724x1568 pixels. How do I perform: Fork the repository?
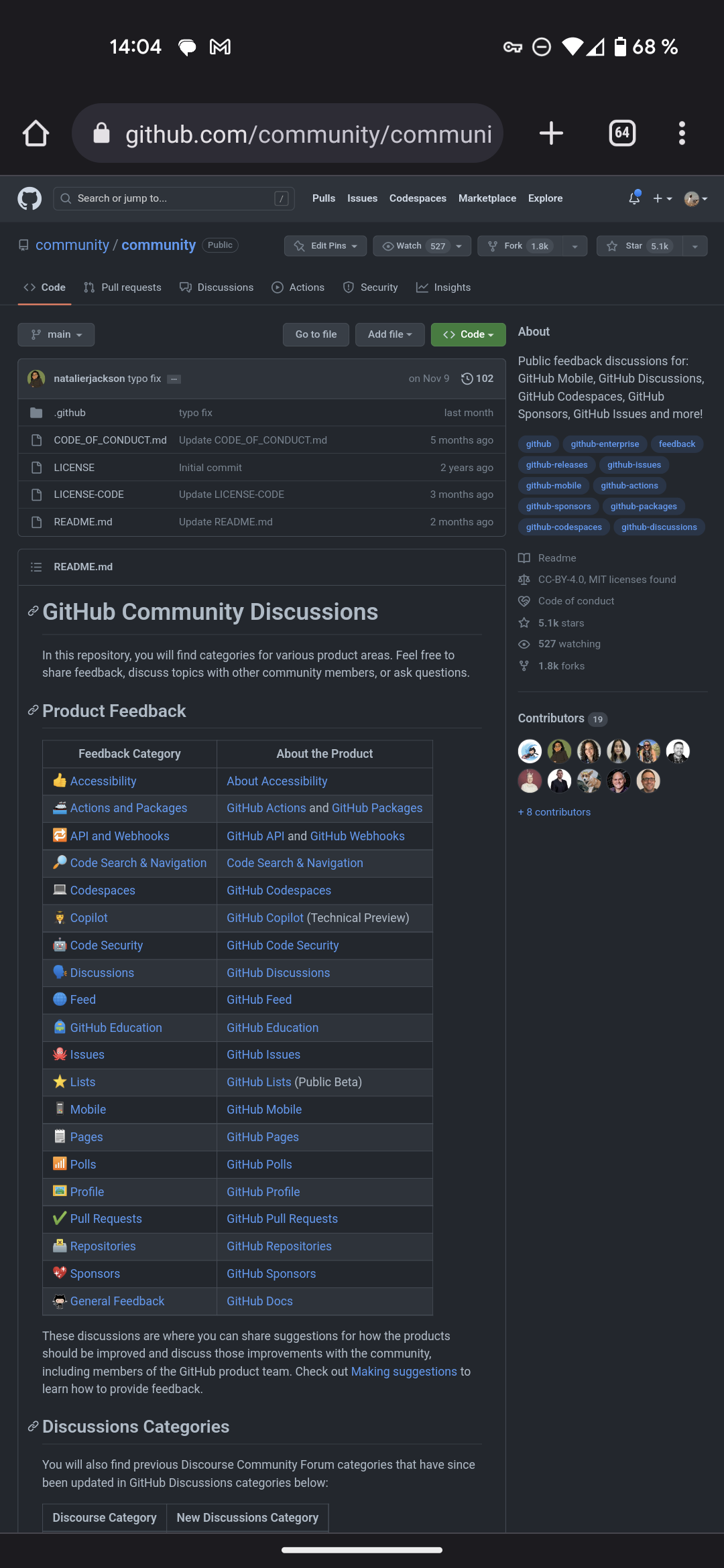click(520, 246)
